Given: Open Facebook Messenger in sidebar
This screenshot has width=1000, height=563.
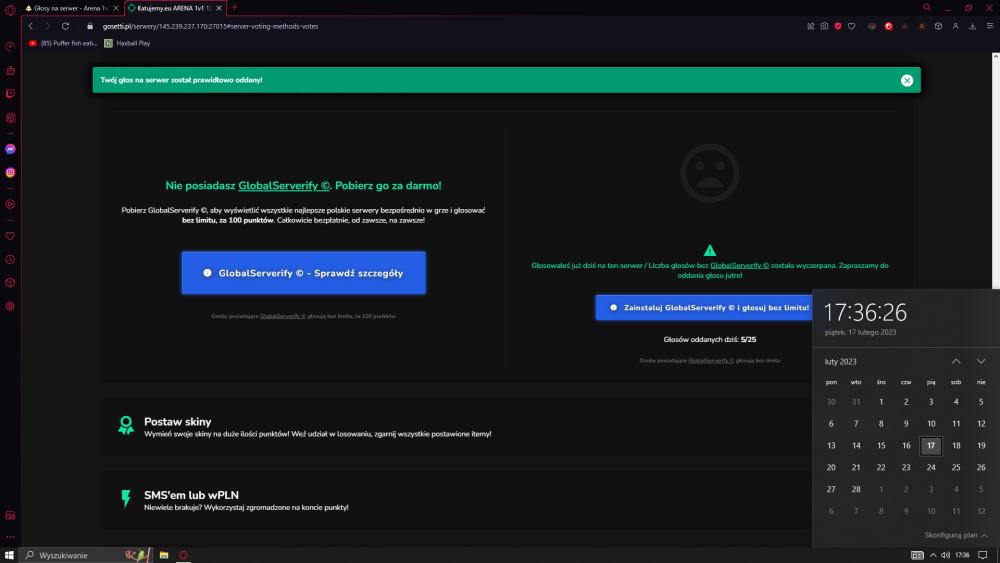Looking at the screenshot, I should point(10,149).
